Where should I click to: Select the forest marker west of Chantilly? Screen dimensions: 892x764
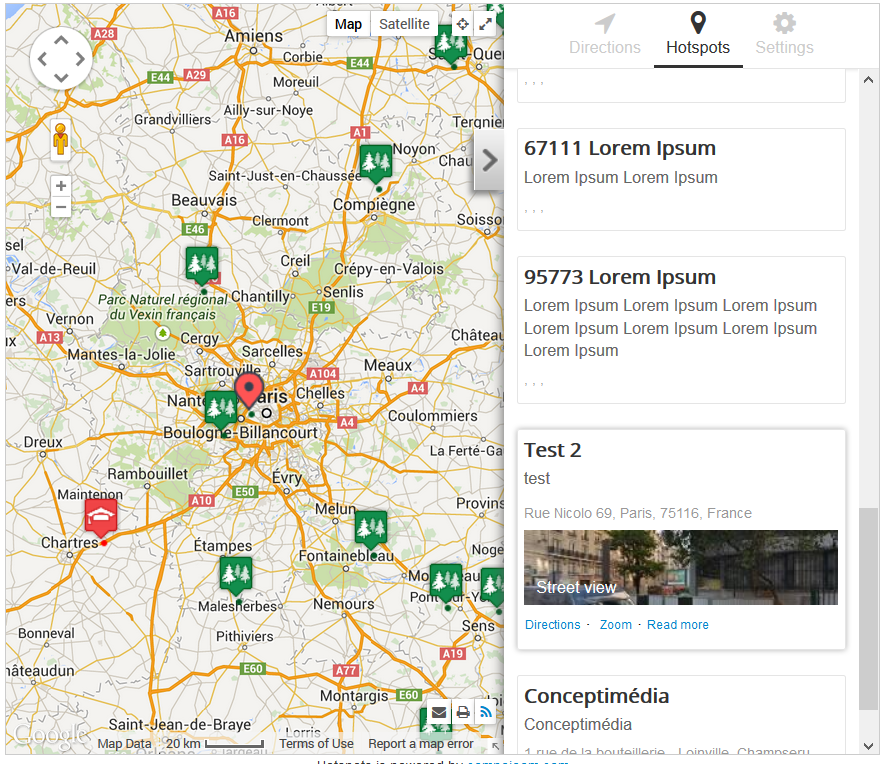coord(202,265)
